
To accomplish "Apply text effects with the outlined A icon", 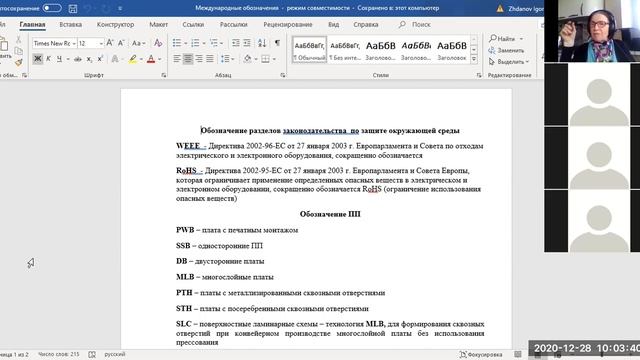I will [115, 59].
